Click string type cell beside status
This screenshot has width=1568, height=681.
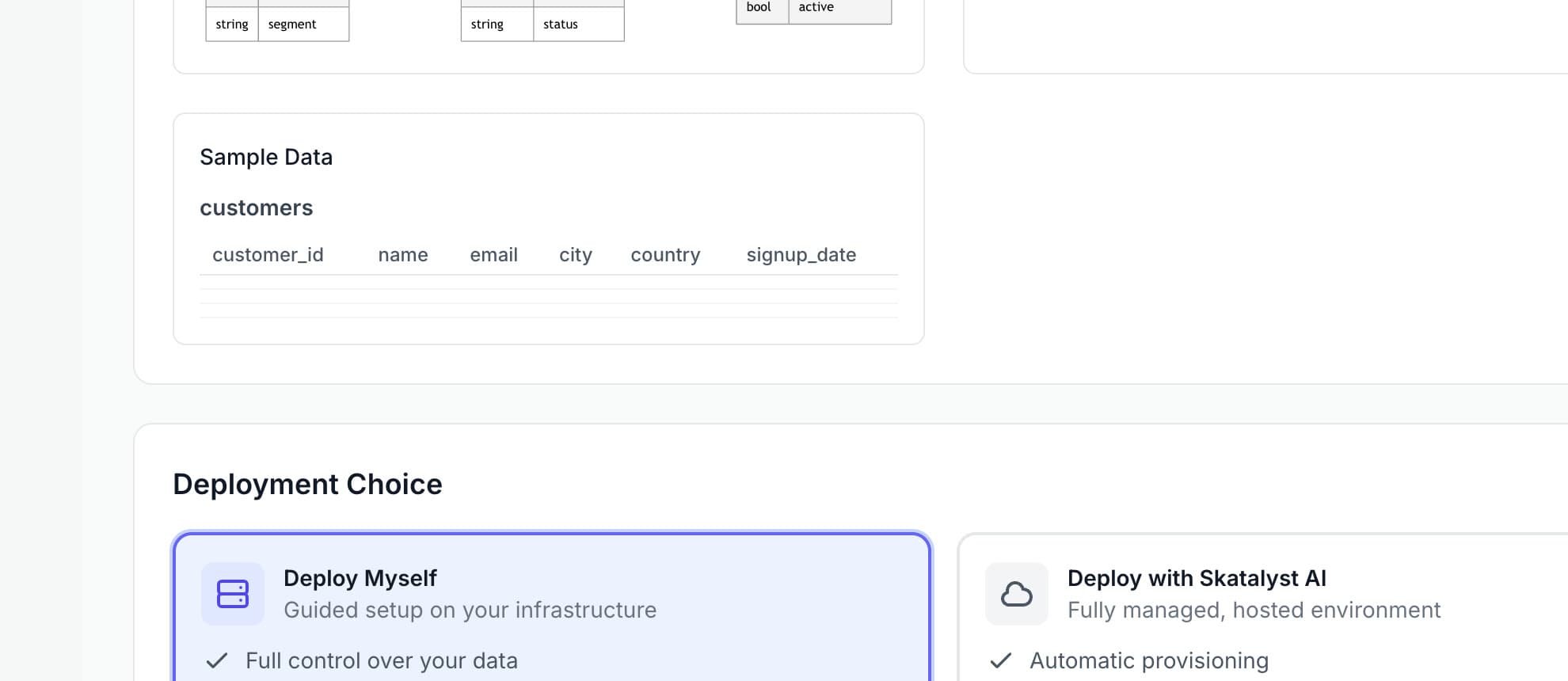click(497, 25)
